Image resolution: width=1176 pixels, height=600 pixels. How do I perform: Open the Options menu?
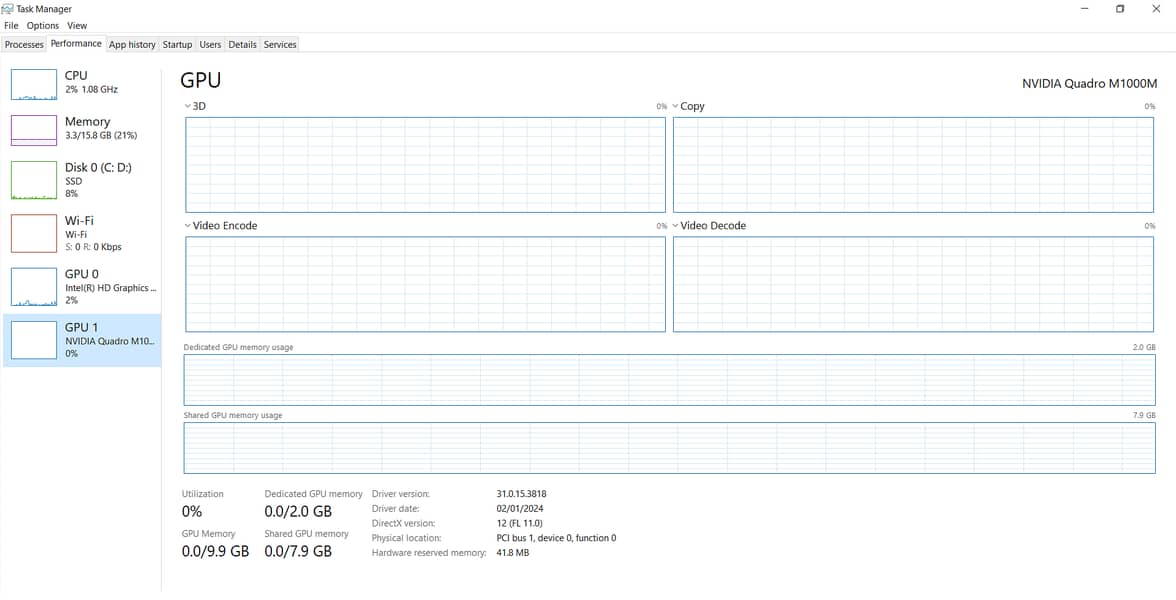(x=43, y=26)
